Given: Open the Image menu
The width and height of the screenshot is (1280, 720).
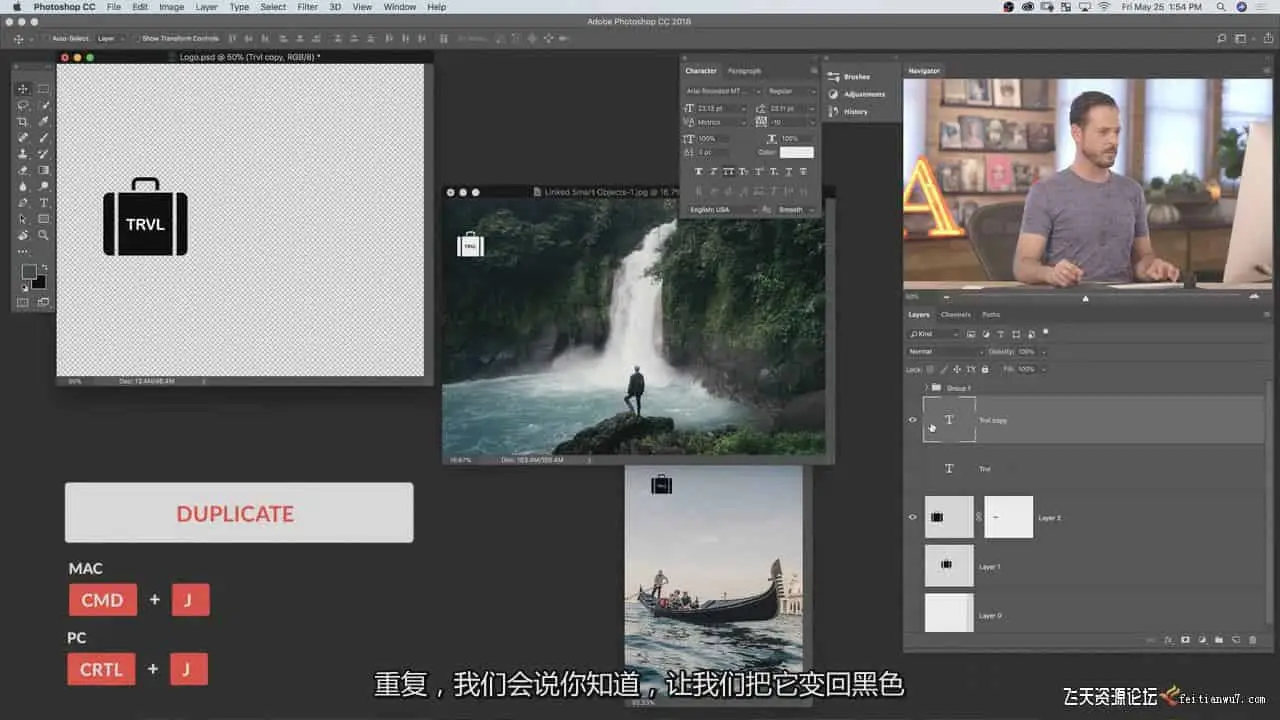Looking at the screenshot, I should tap(171, 7).
